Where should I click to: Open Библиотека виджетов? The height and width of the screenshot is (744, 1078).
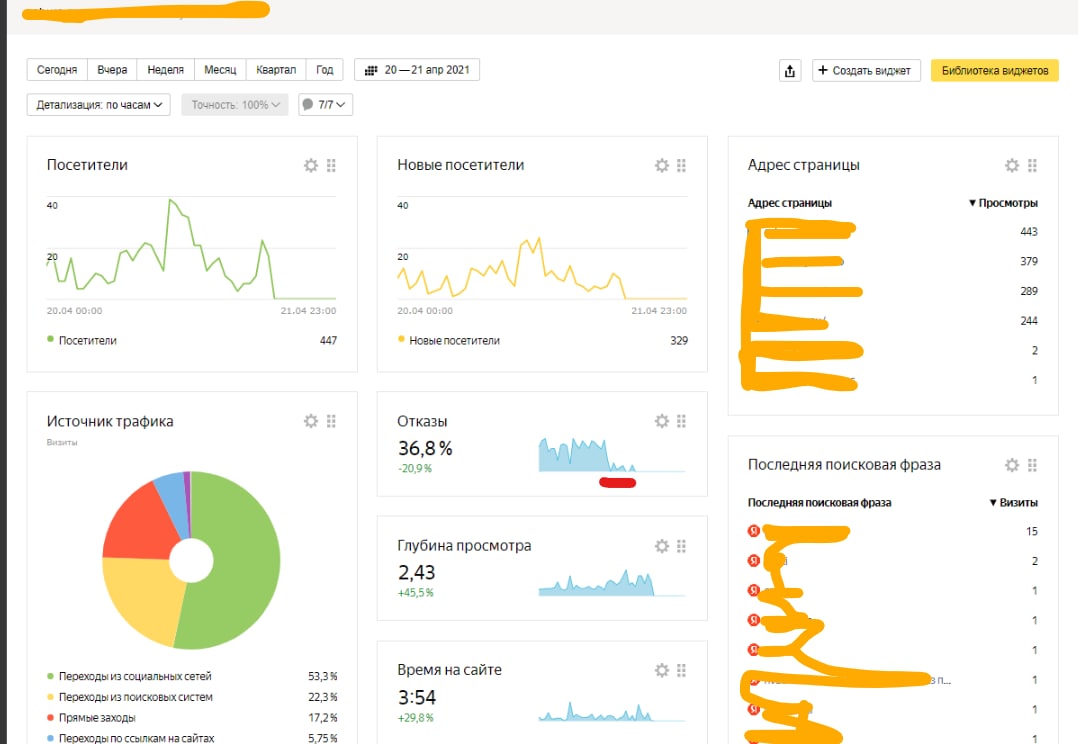pyautogui.click(x=995, y=70)
